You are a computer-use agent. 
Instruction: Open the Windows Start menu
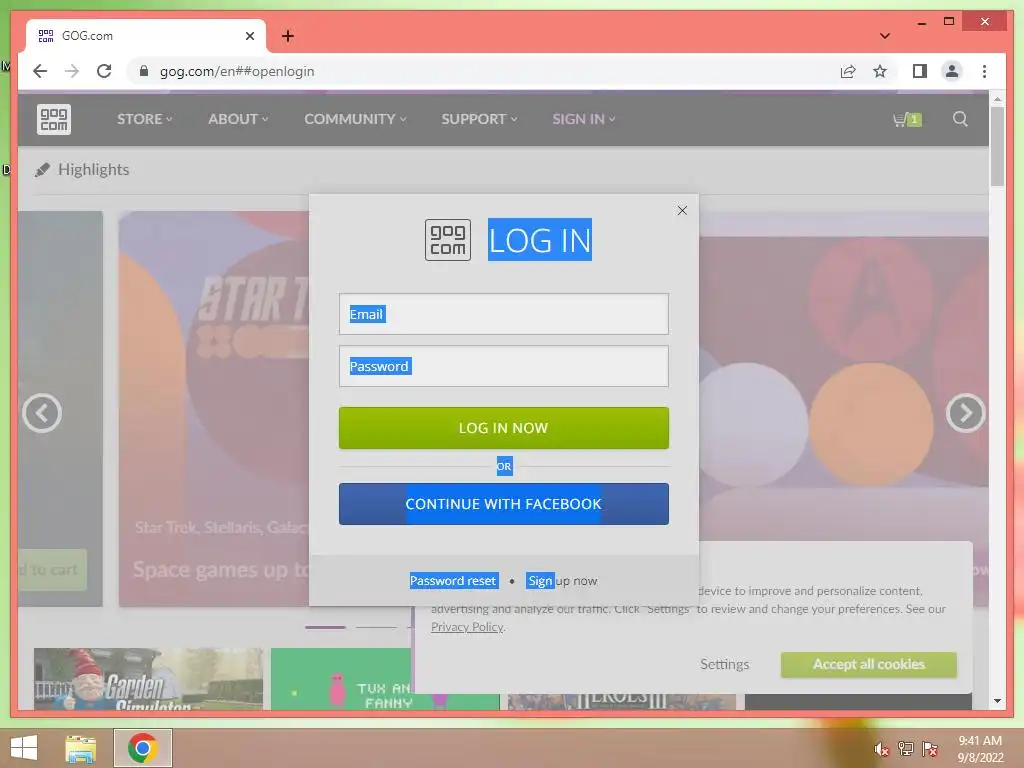[x=24, y=748]
